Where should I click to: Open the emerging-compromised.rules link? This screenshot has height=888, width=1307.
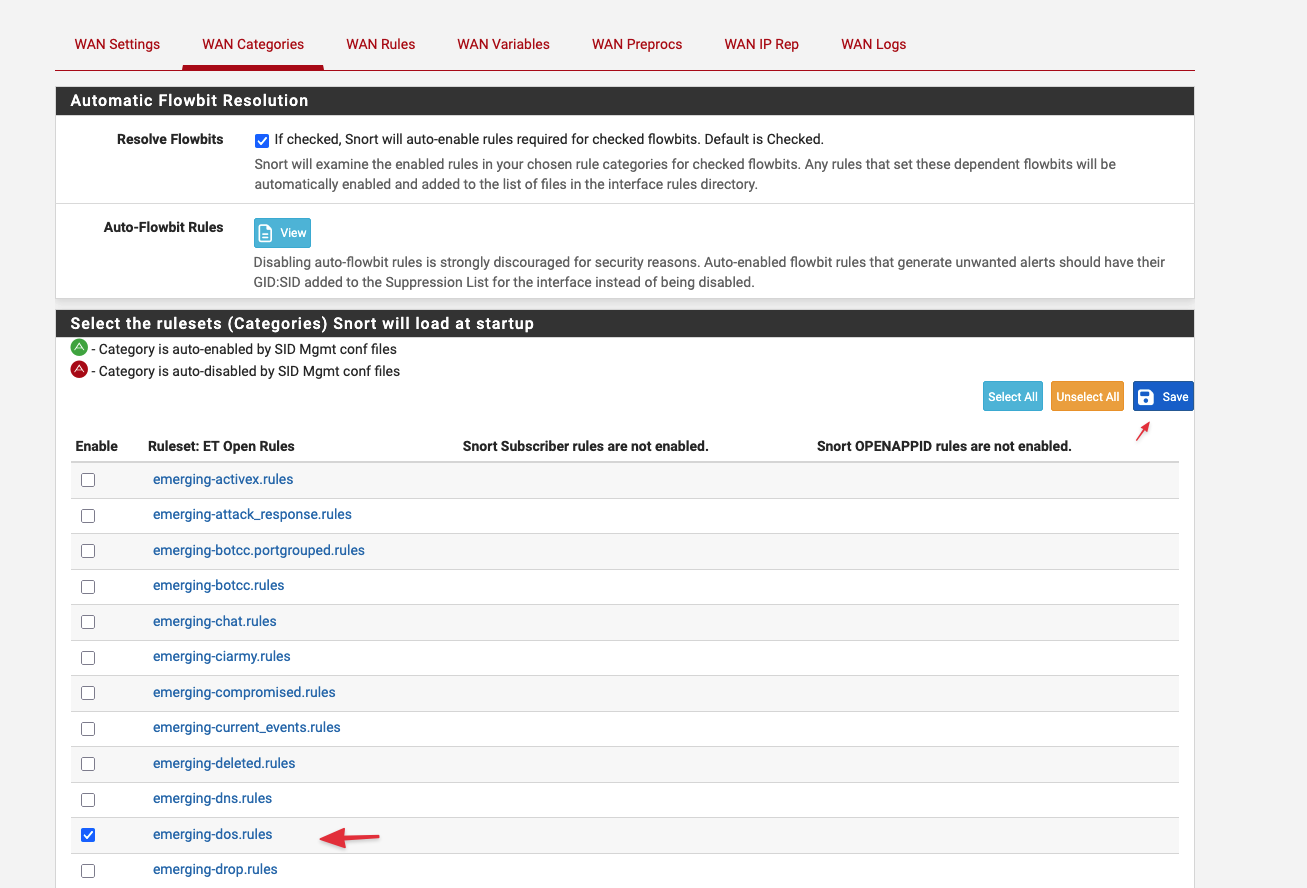pos(244,692)
